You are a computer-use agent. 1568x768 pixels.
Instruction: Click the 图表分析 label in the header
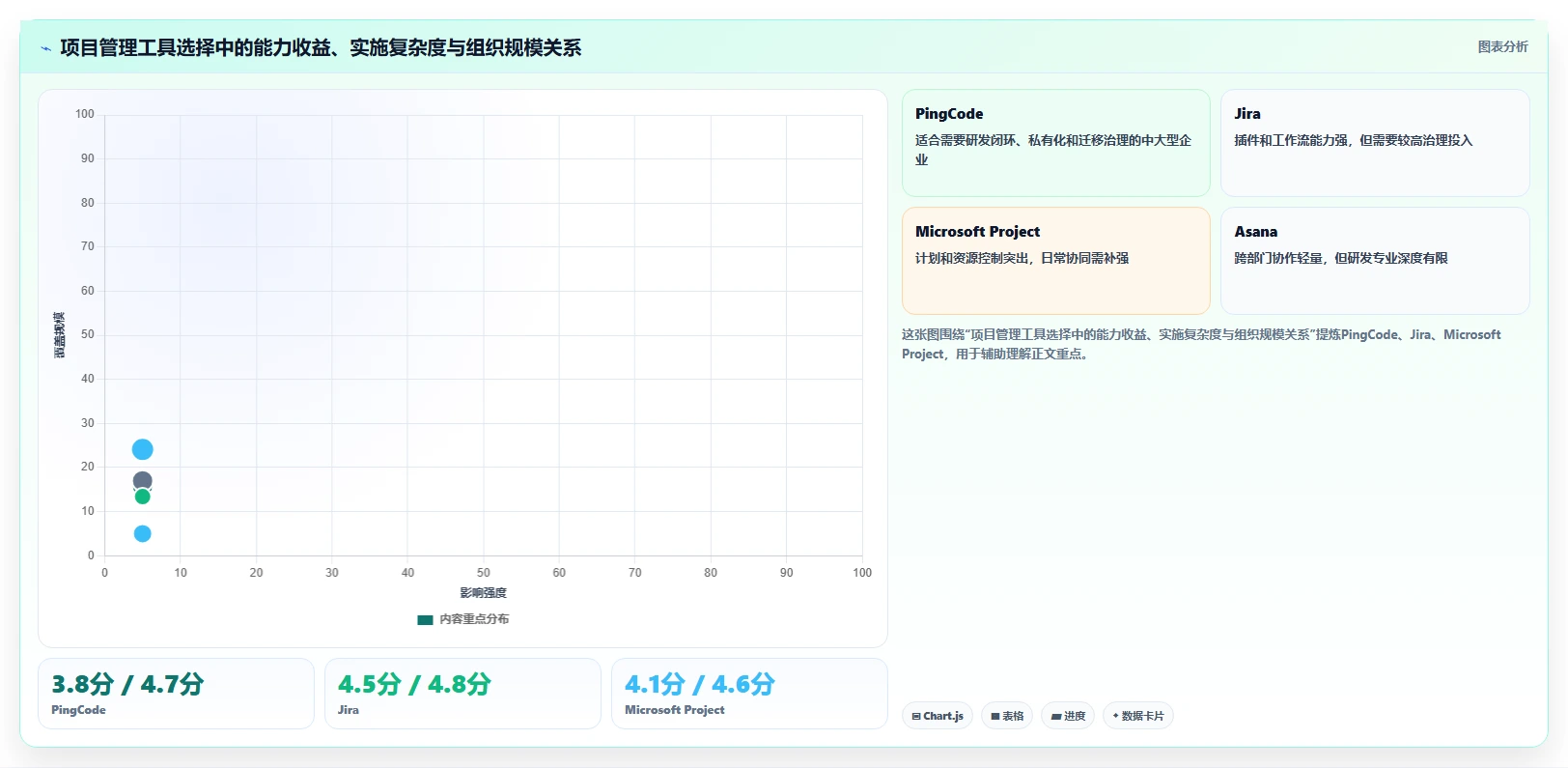[x=1502, y=46]
